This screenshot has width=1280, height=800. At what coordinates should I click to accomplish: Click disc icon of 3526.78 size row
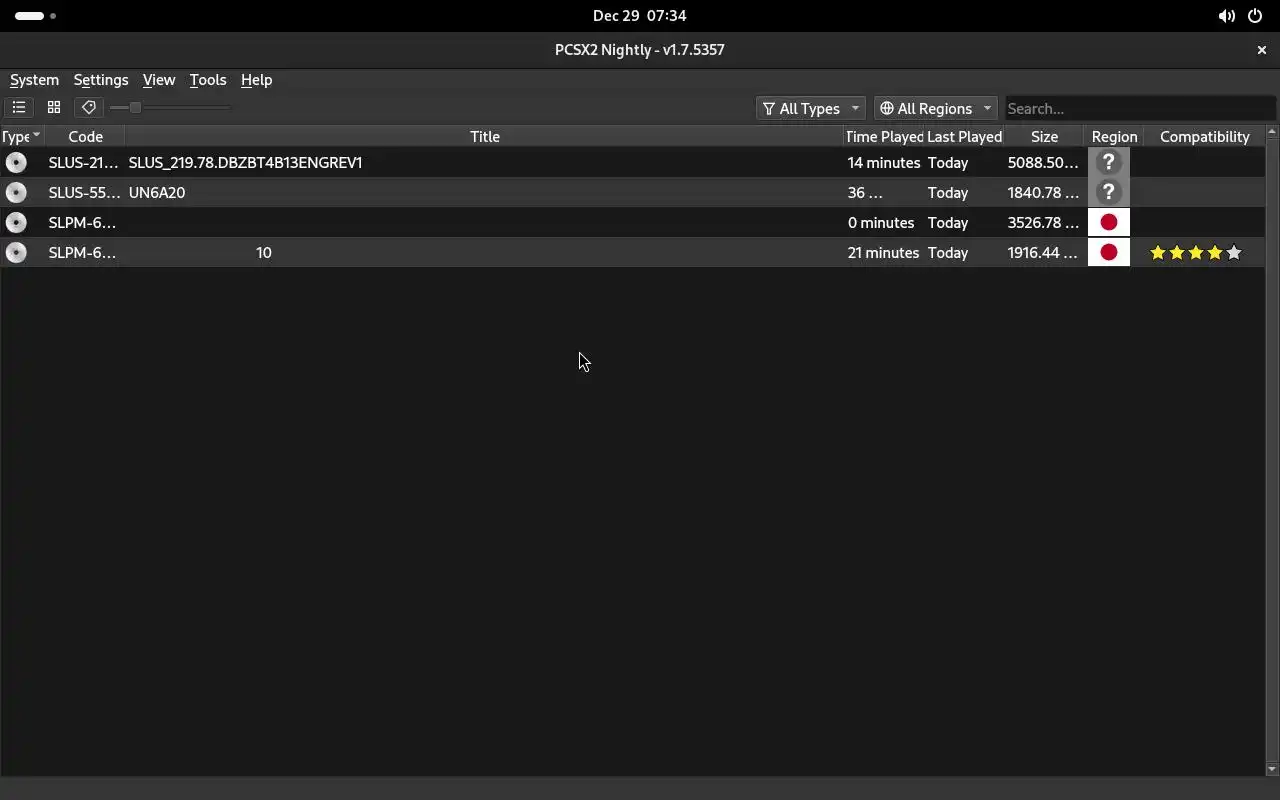[16, 222]
